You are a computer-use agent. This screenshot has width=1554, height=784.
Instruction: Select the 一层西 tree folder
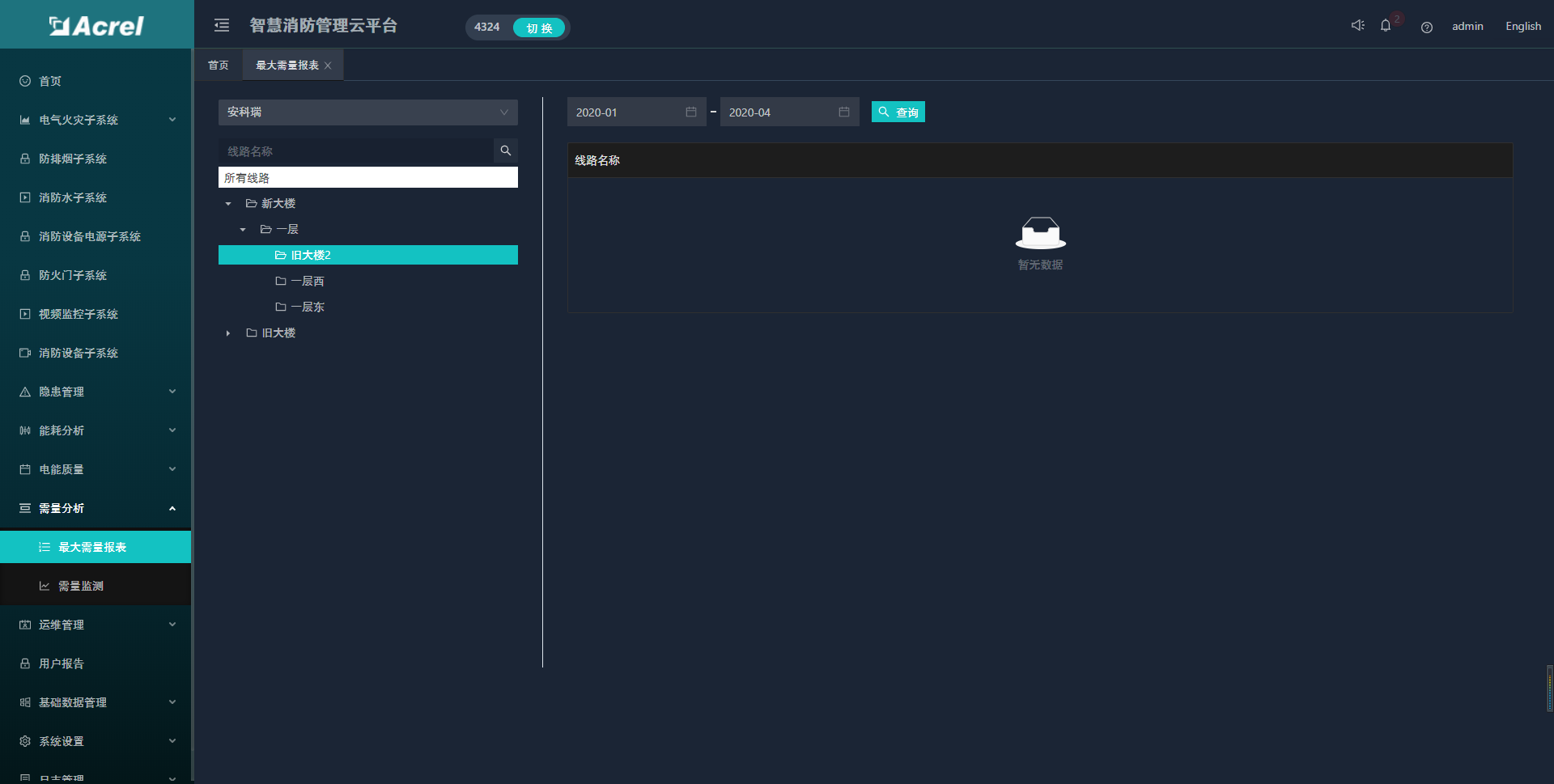coord(299,282)
